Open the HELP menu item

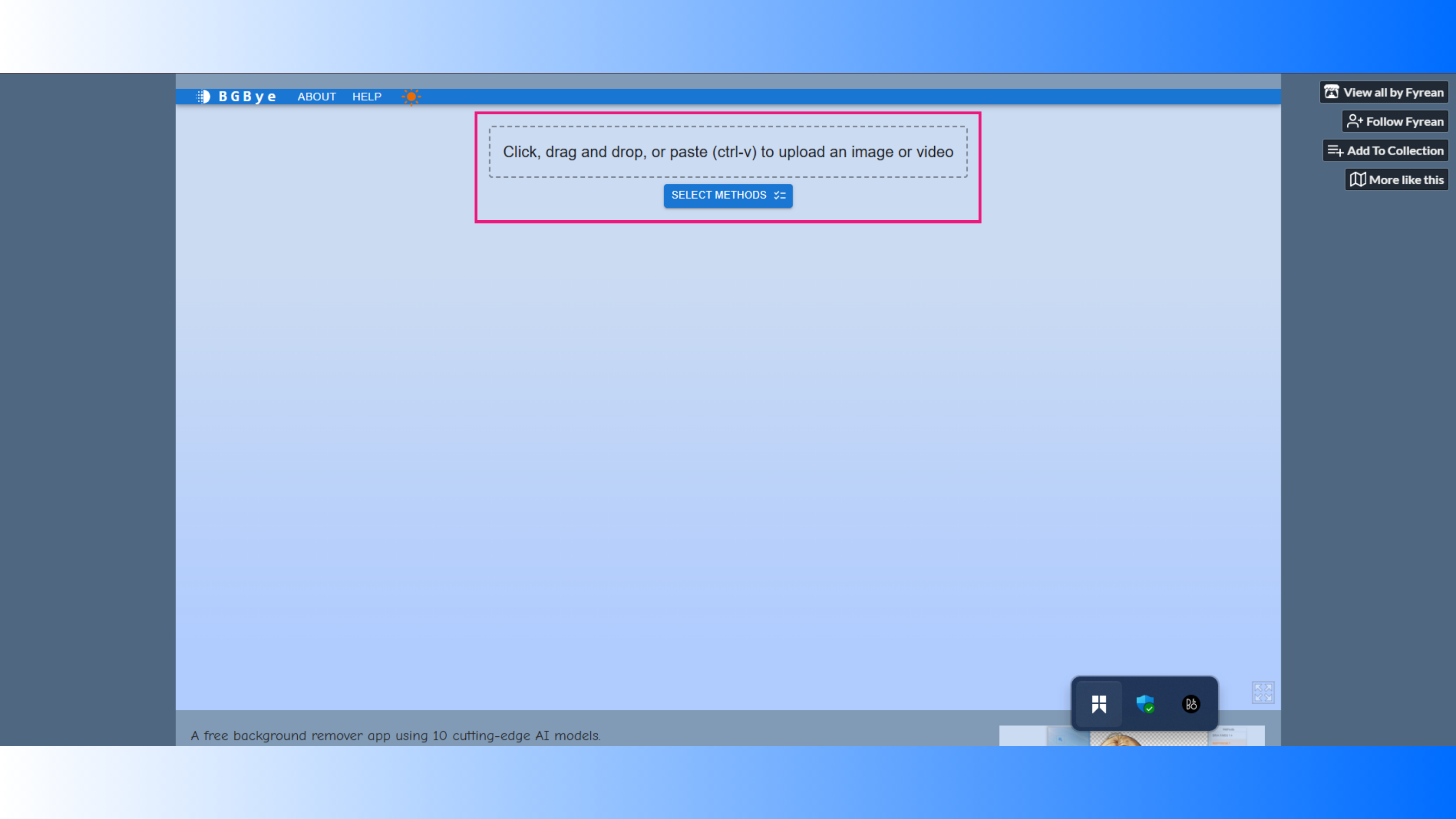367,97
